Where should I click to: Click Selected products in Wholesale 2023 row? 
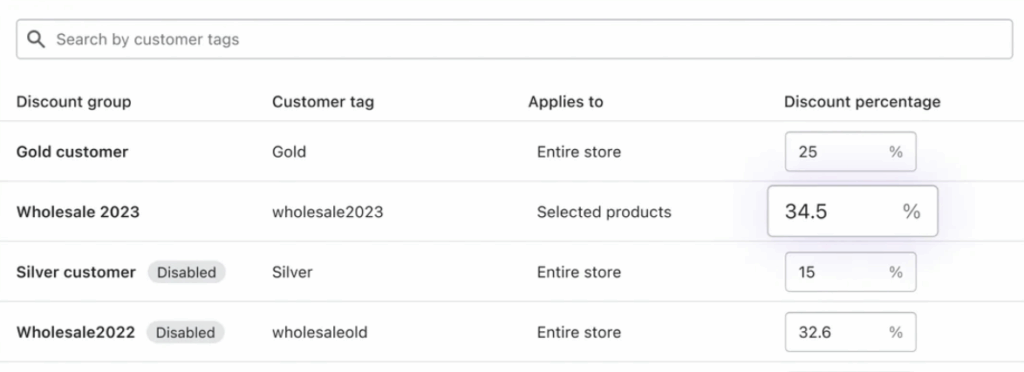[604, 212]
